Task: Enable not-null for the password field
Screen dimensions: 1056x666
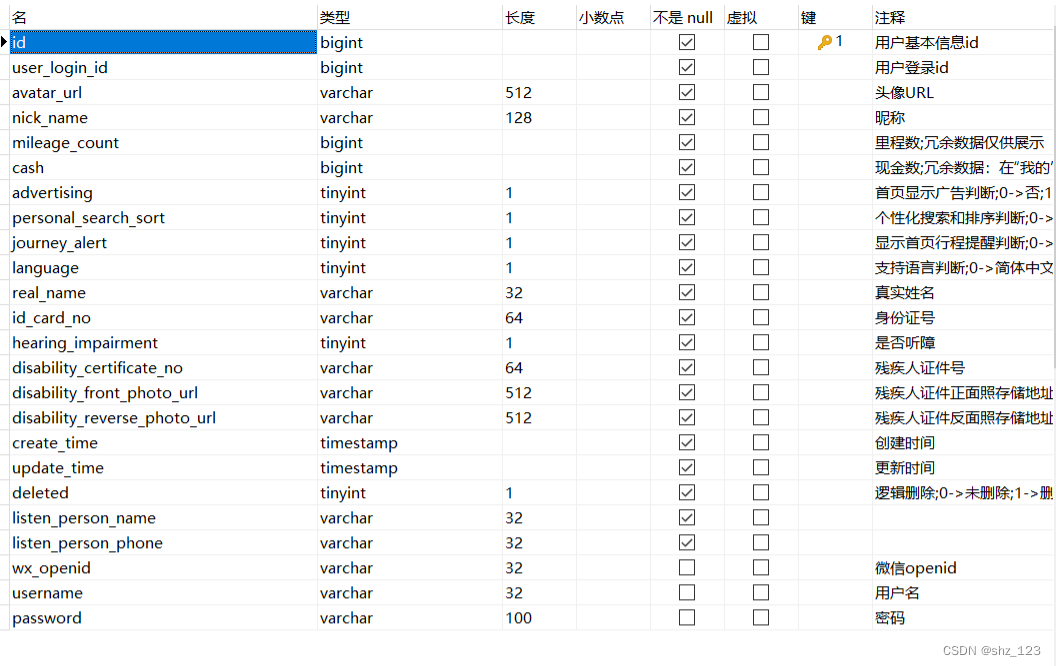Action: pos(687,618)
